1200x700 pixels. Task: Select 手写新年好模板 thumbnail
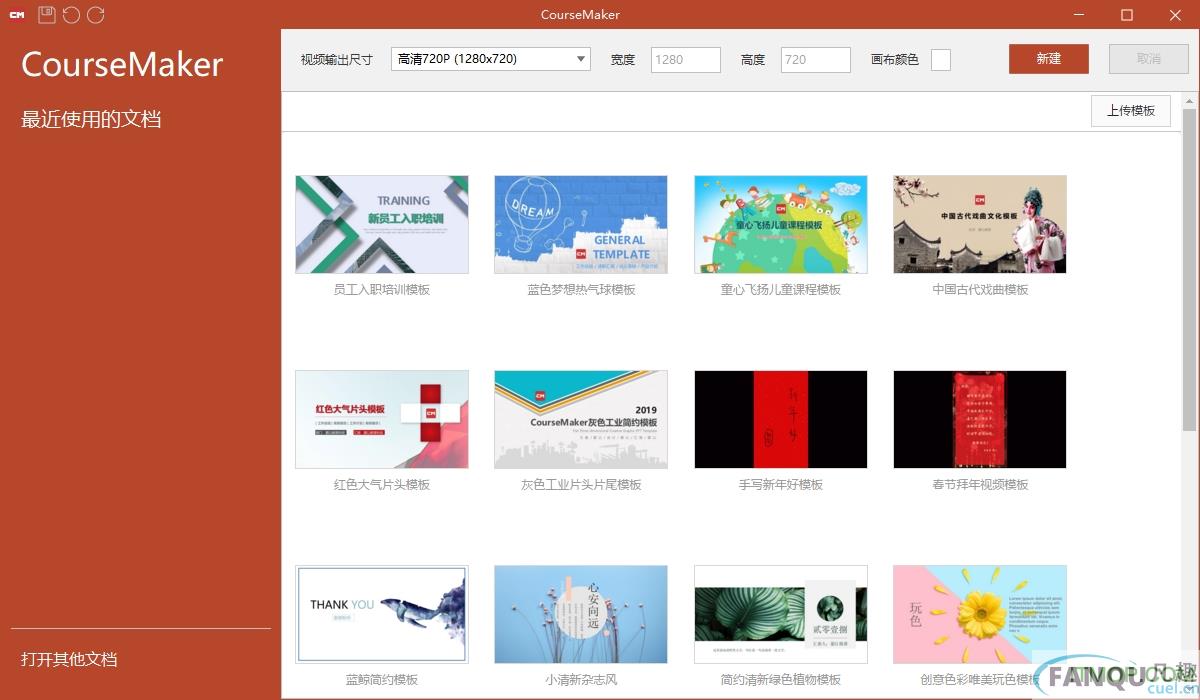pyautogui.click(x=781, y=419)
